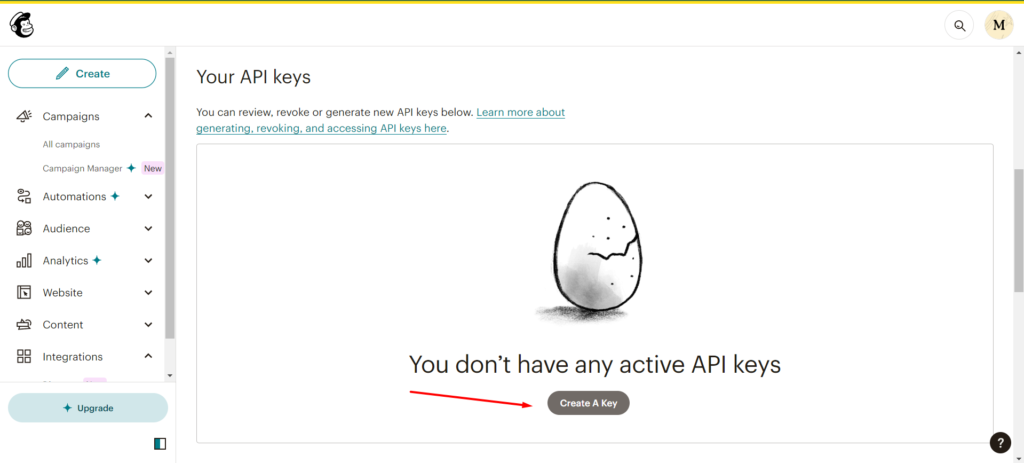Open the M profile avatar menu

(x=999, y=25)
